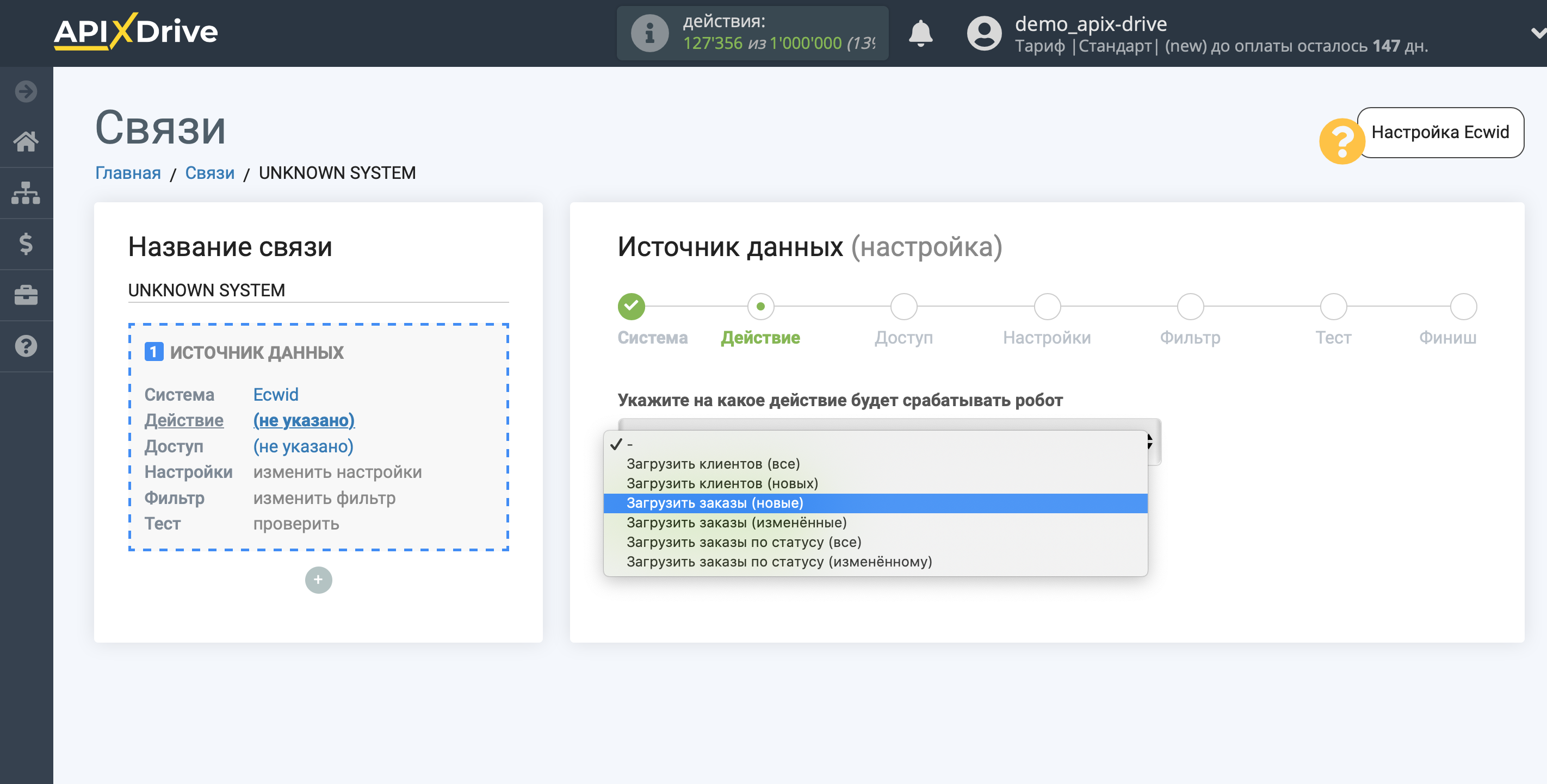Click the Настройки step circle
The height and width of the screenshot is (784, 1547).
tap(1047, 306)
